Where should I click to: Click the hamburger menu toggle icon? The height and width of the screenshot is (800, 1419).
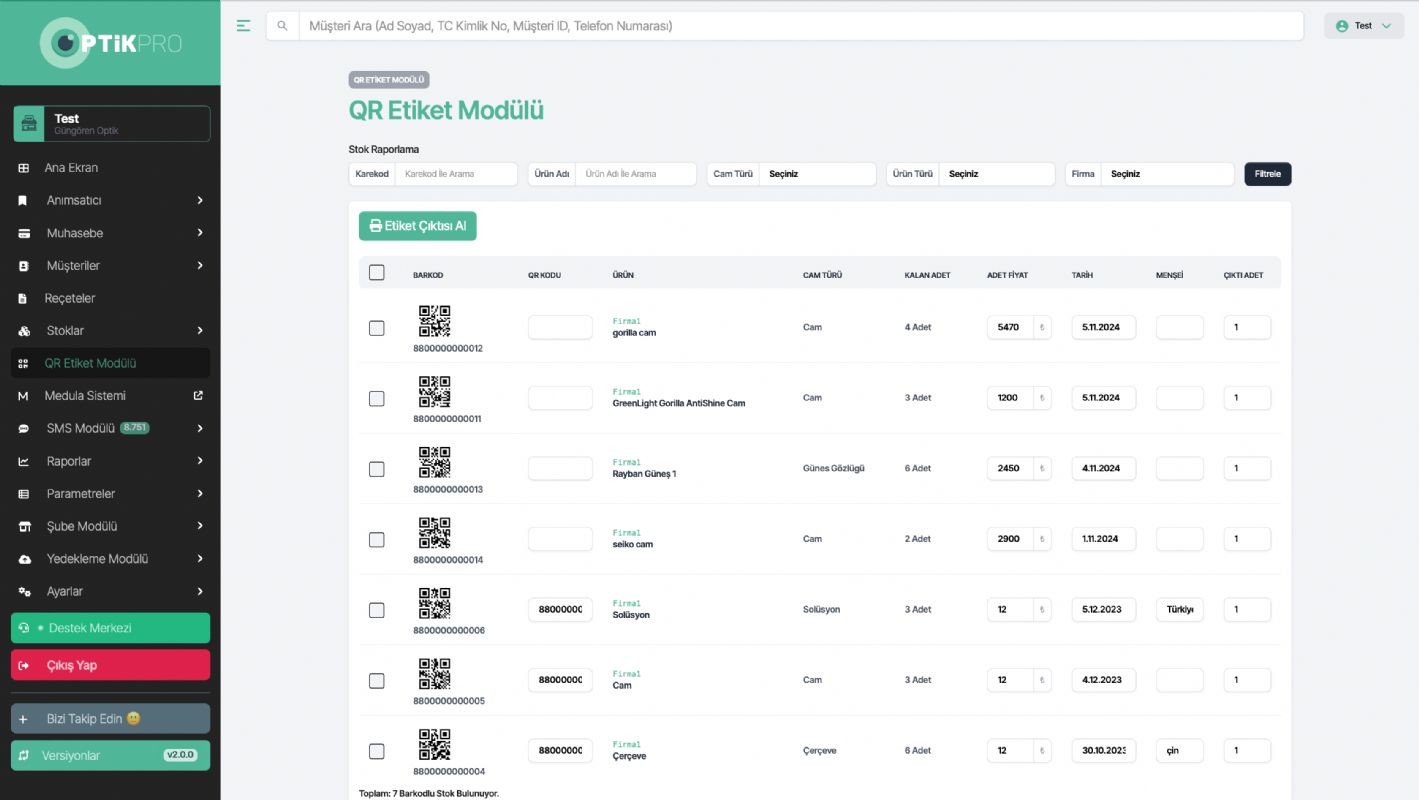[x=244, y=26]
